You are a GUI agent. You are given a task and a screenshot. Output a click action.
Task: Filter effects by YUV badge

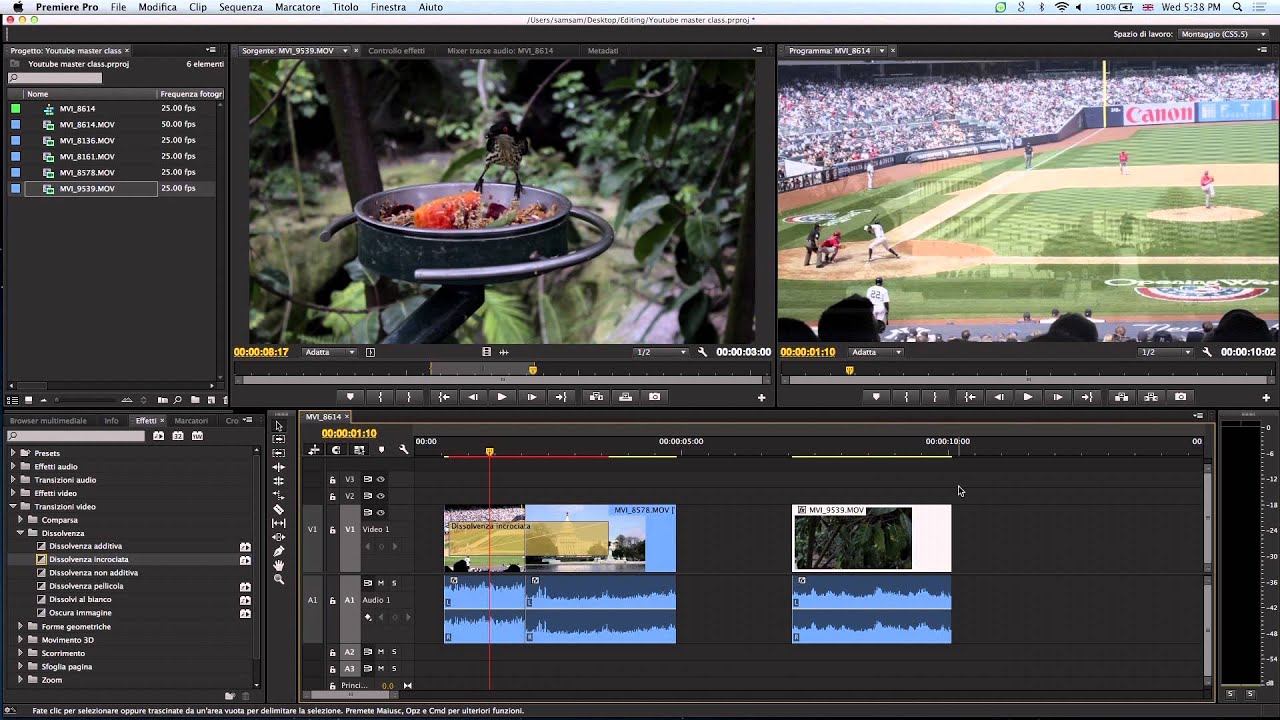pos(197,436)
